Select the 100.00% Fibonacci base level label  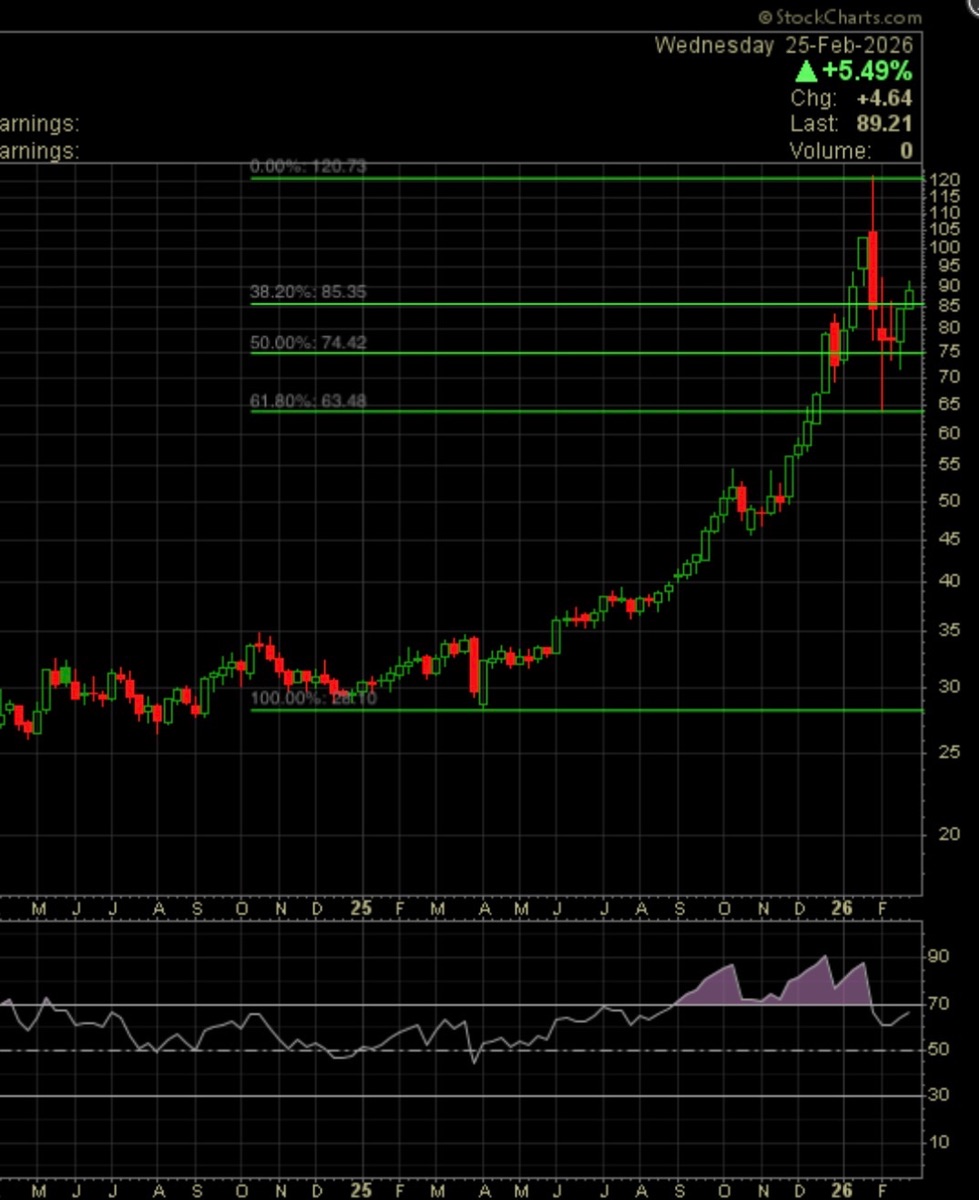[313, 698]
